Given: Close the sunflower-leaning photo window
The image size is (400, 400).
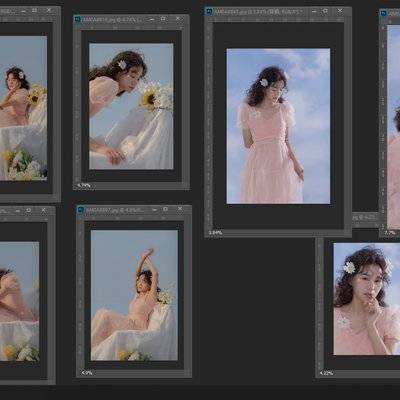Looking at the screenshot, I should click(178, 19).
